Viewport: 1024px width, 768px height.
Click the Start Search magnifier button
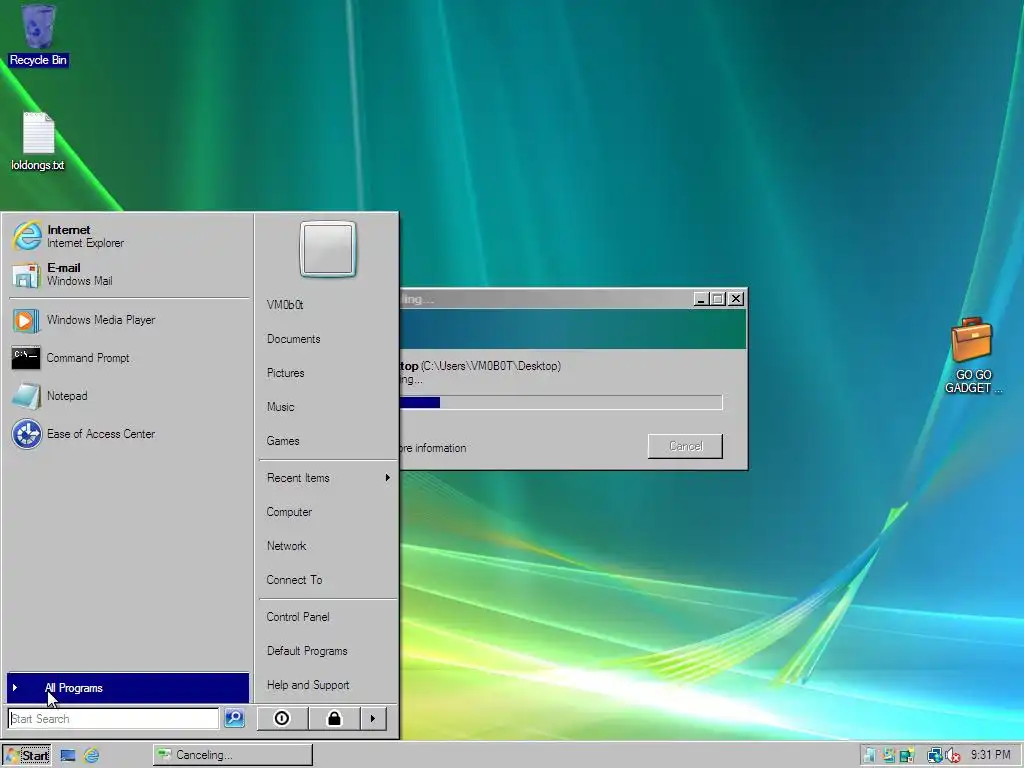[x=234, y=718]
